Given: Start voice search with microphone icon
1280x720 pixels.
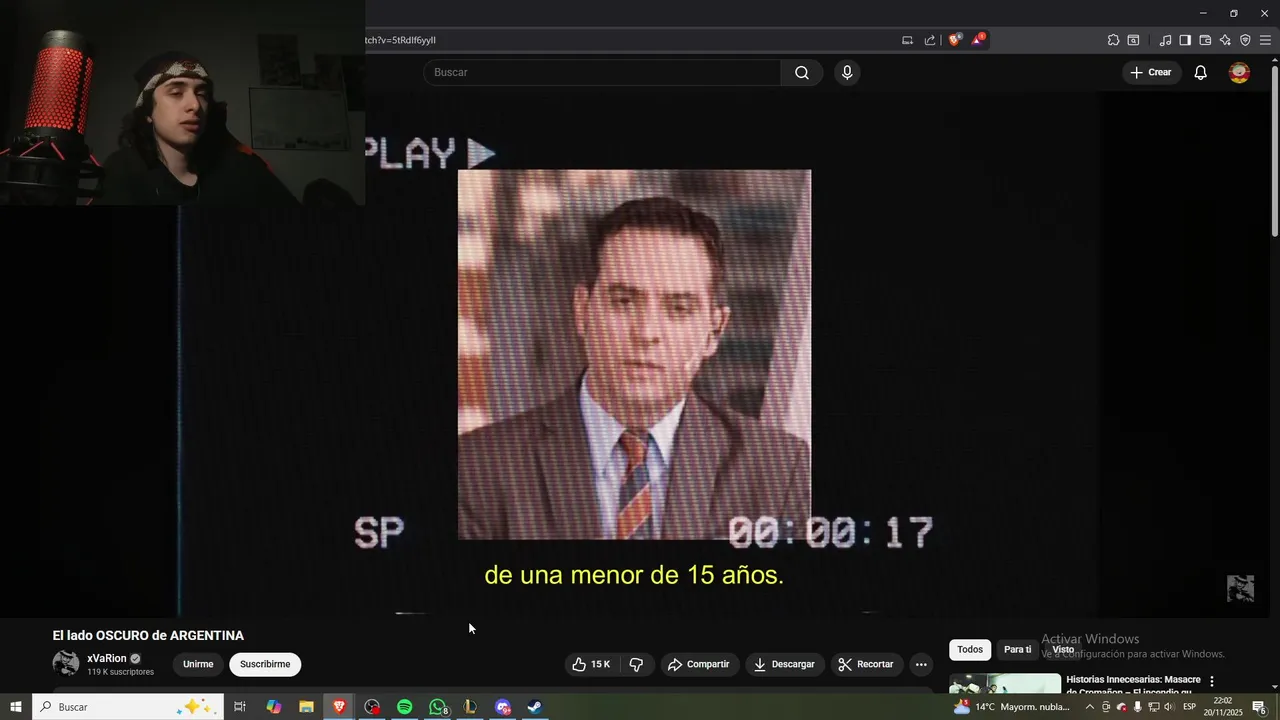Looking at the screenshot, I should pos(847,72).
